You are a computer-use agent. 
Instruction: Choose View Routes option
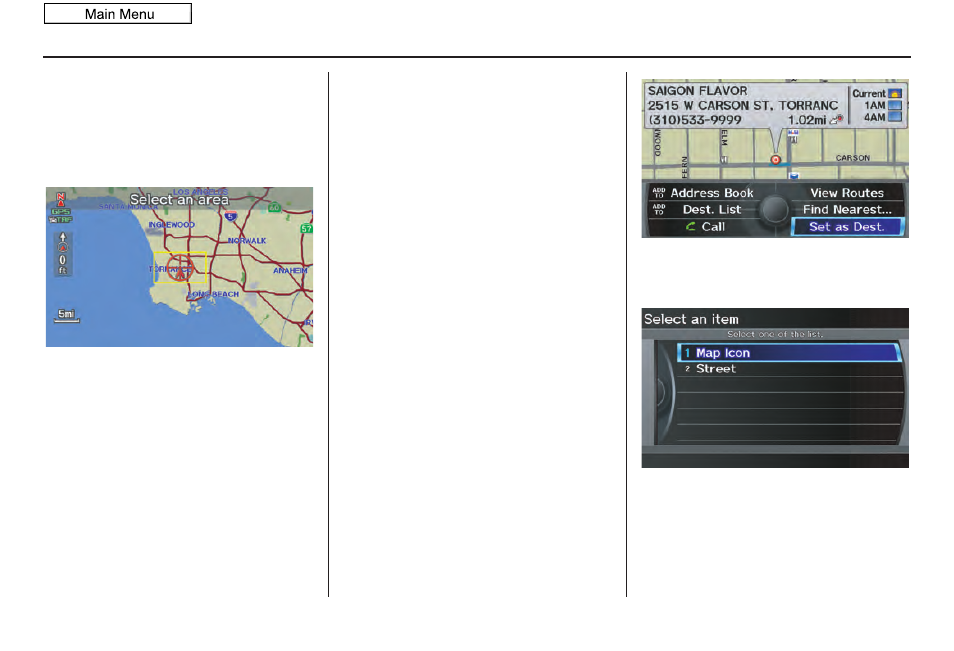coord(846,193)
